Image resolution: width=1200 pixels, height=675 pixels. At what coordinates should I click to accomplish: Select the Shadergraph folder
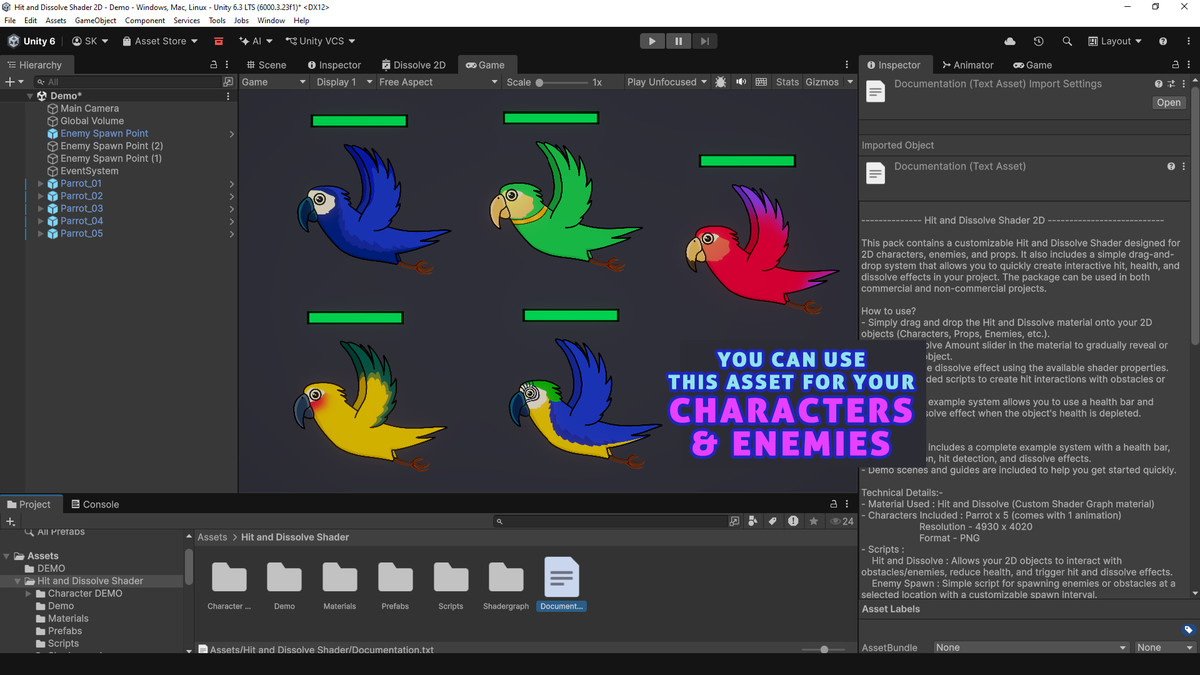[506, 583]
